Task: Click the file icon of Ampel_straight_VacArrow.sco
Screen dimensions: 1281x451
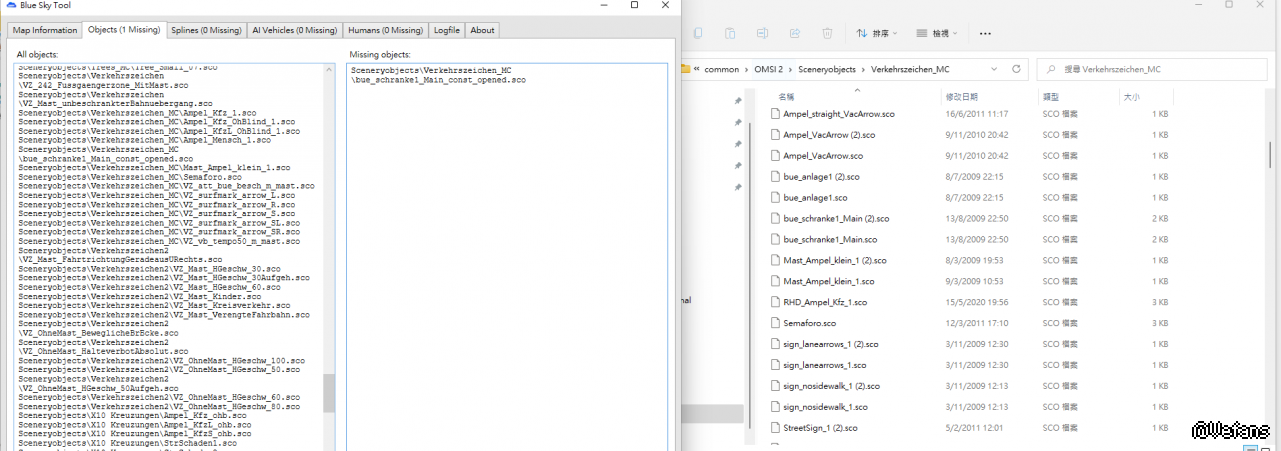Action: pyautogui.click(x=775, y=114)
